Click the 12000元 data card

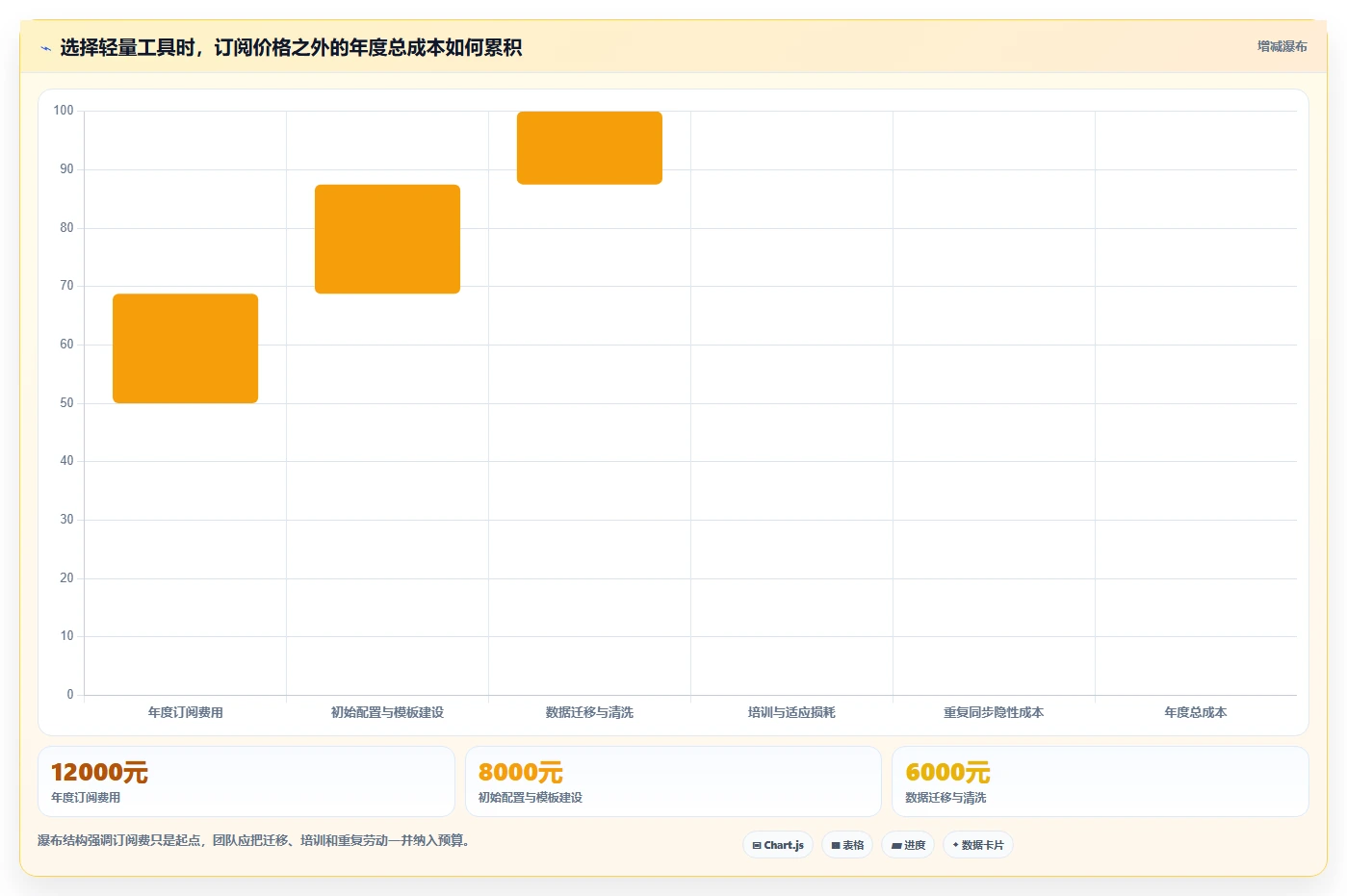(246, 781)
